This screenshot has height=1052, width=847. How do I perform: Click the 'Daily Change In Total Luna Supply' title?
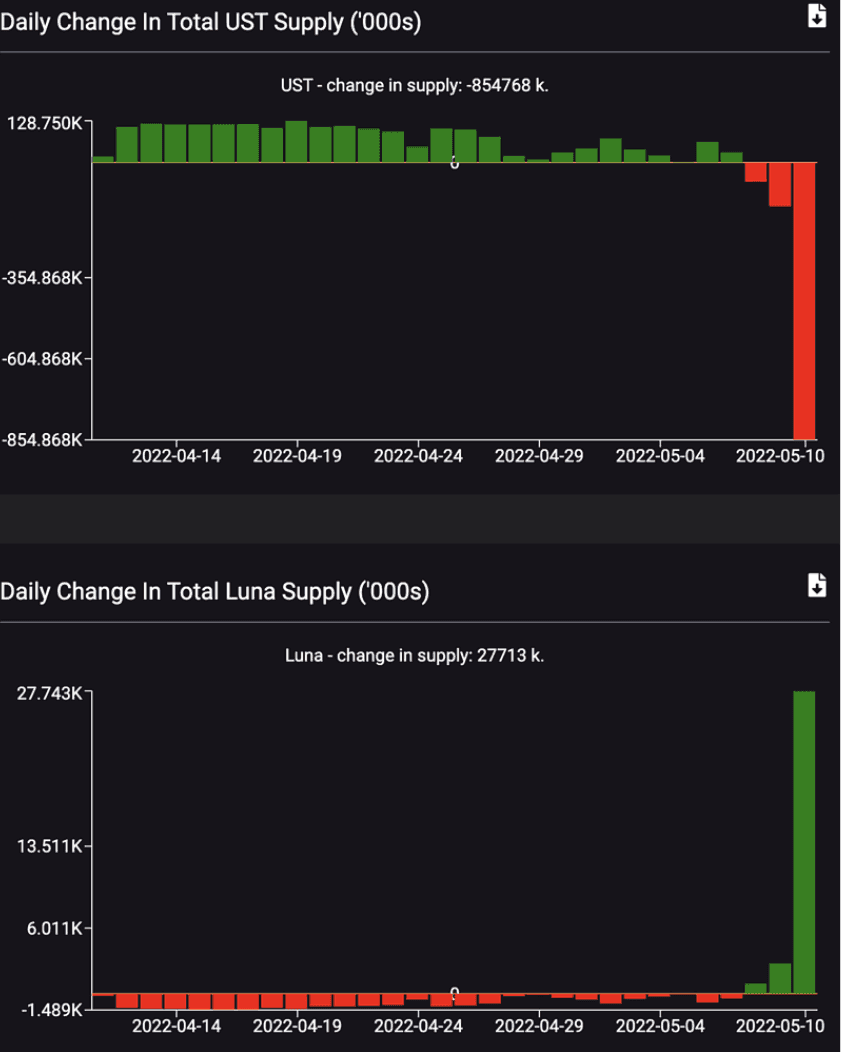pyautogui.click(x=214, y=591)
